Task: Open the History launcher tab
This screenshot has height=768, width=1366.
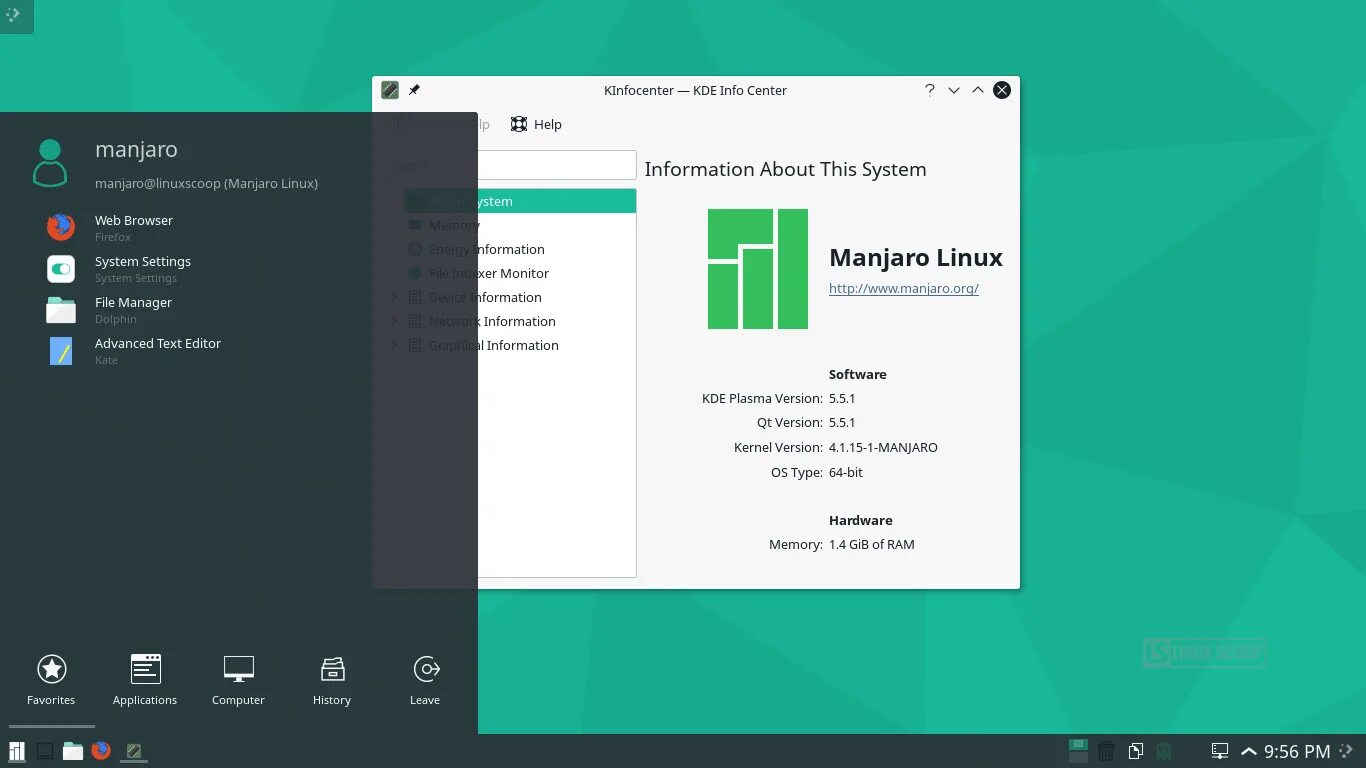Action: pos(332,680)
